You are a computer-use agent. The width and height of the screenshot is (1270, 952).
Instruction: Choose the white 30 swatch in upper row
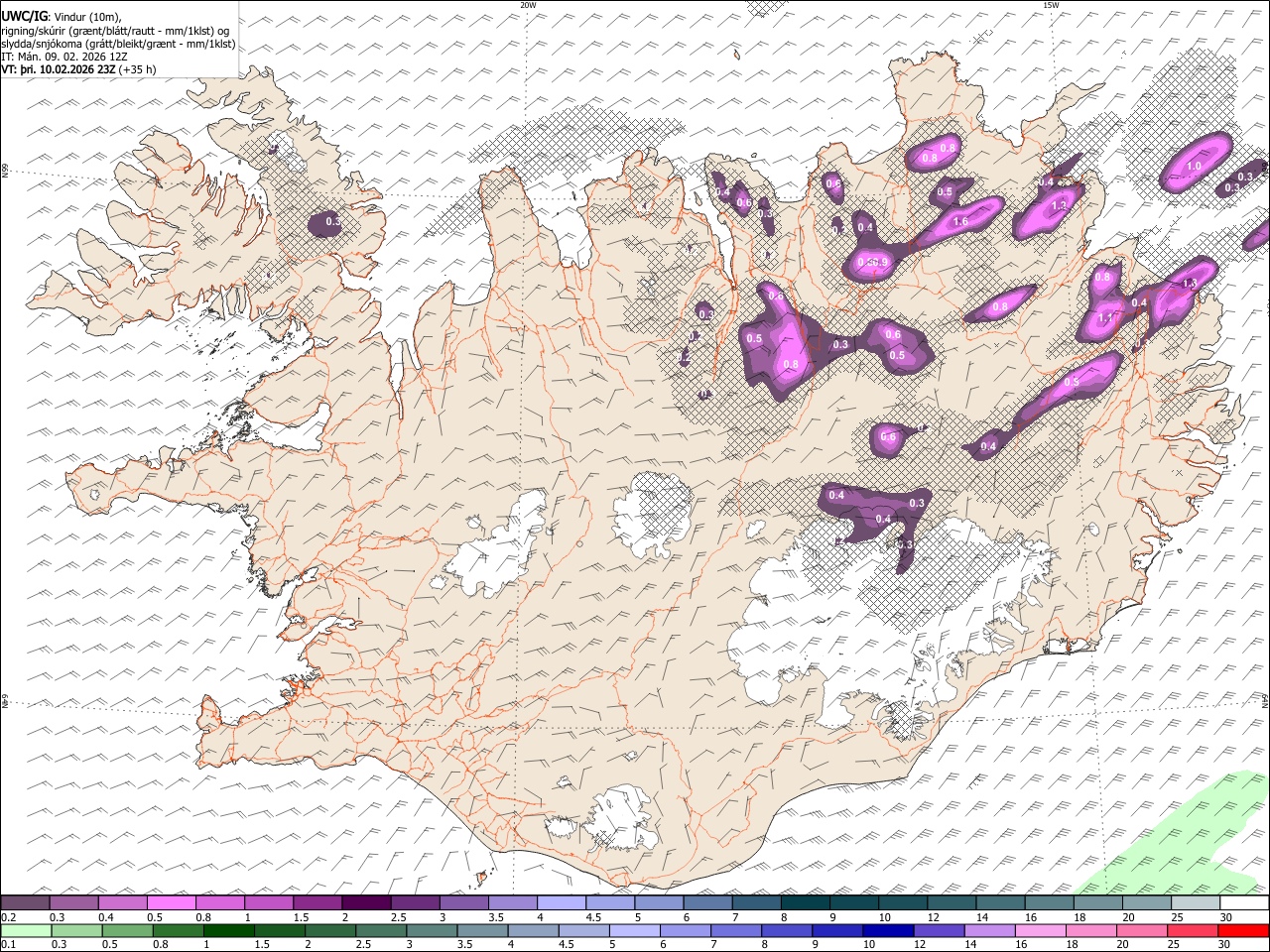point(1244,903)
